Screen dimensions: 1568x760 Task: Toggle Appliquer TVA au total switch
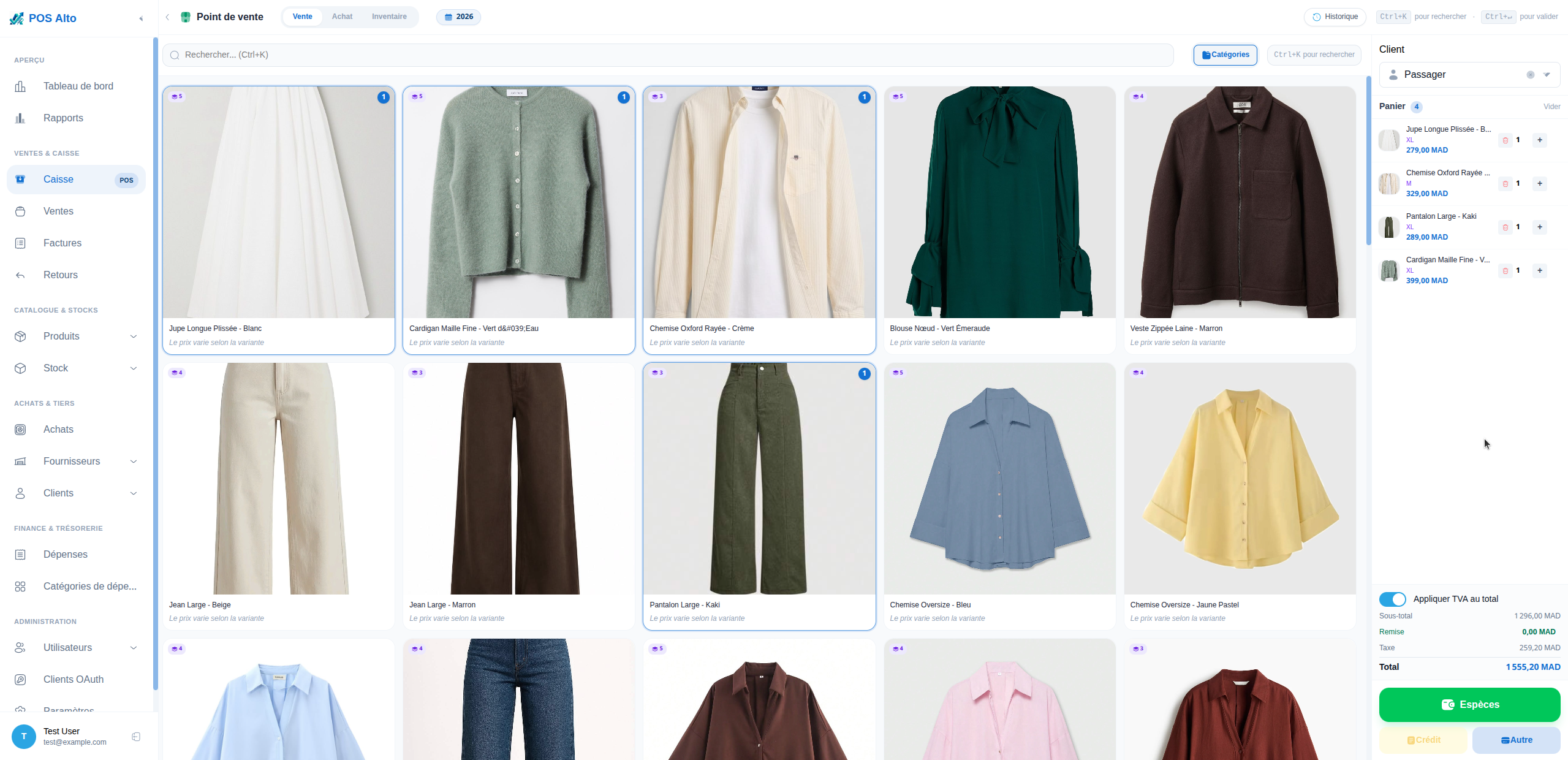1393,599
